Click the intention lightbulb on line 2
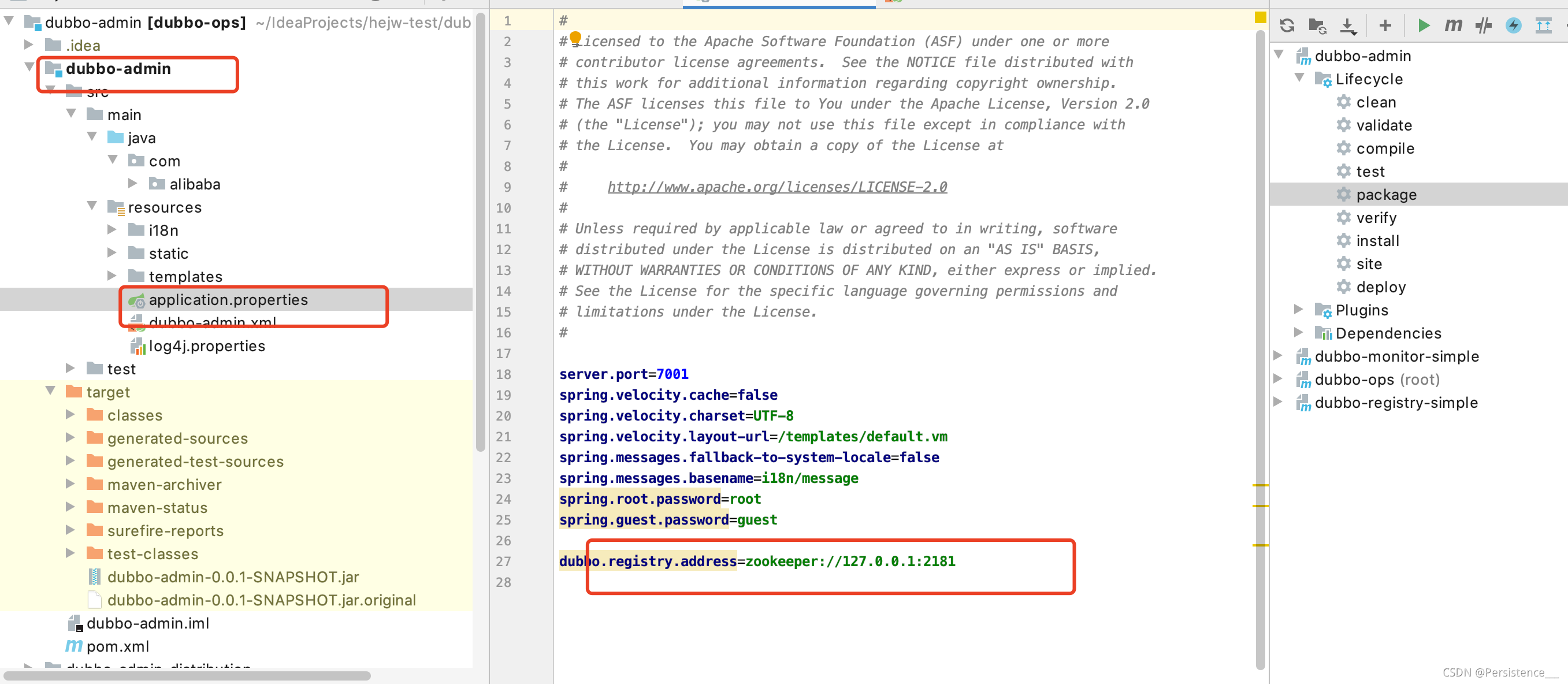The width and height of the screenshot is (1568, 684). point(575,38)
